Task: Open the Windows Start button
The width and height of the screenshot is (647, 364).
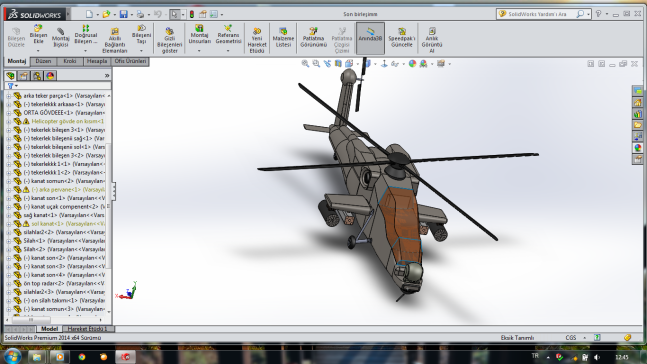Action: pos(12,357)
